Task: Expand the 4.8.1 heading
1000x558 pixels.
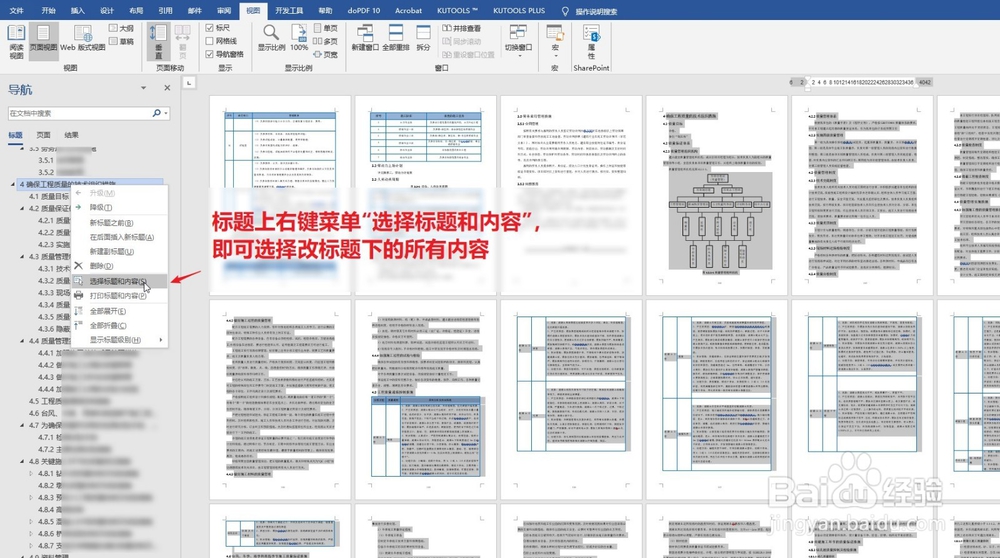Action: 31,473
